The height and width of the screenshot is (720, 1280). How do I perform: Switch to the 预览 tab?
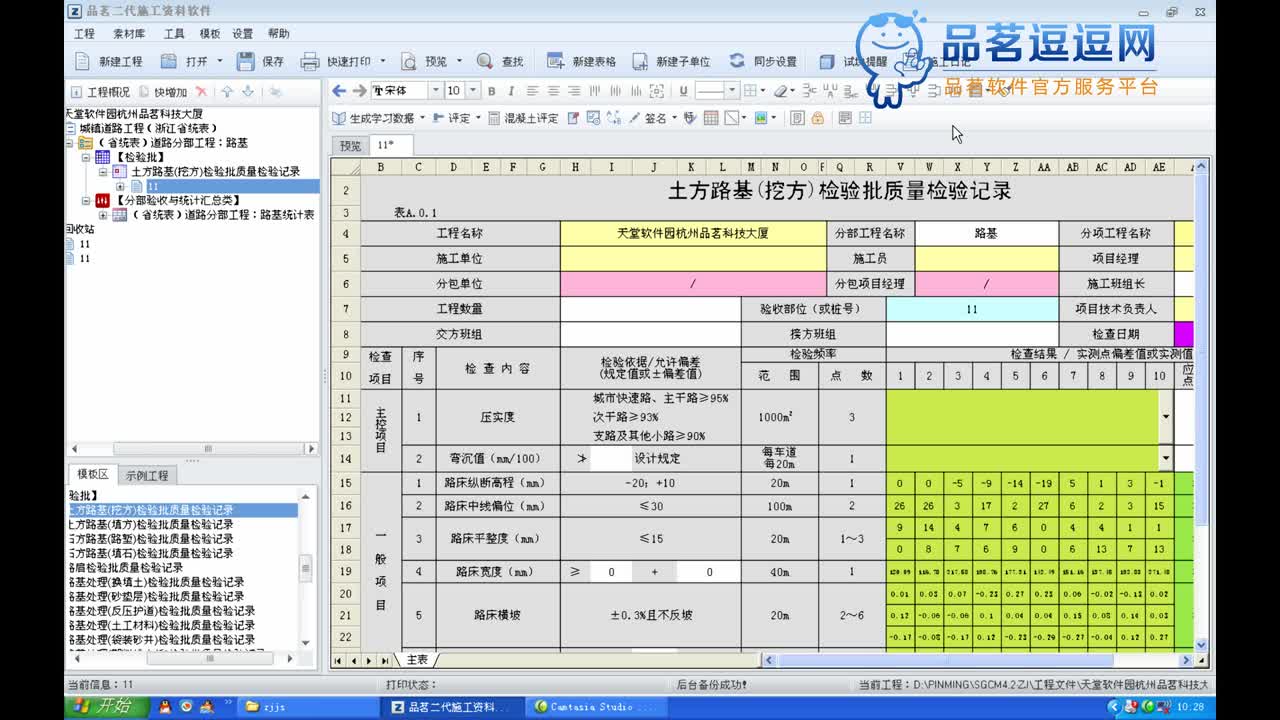pos(350,145)
